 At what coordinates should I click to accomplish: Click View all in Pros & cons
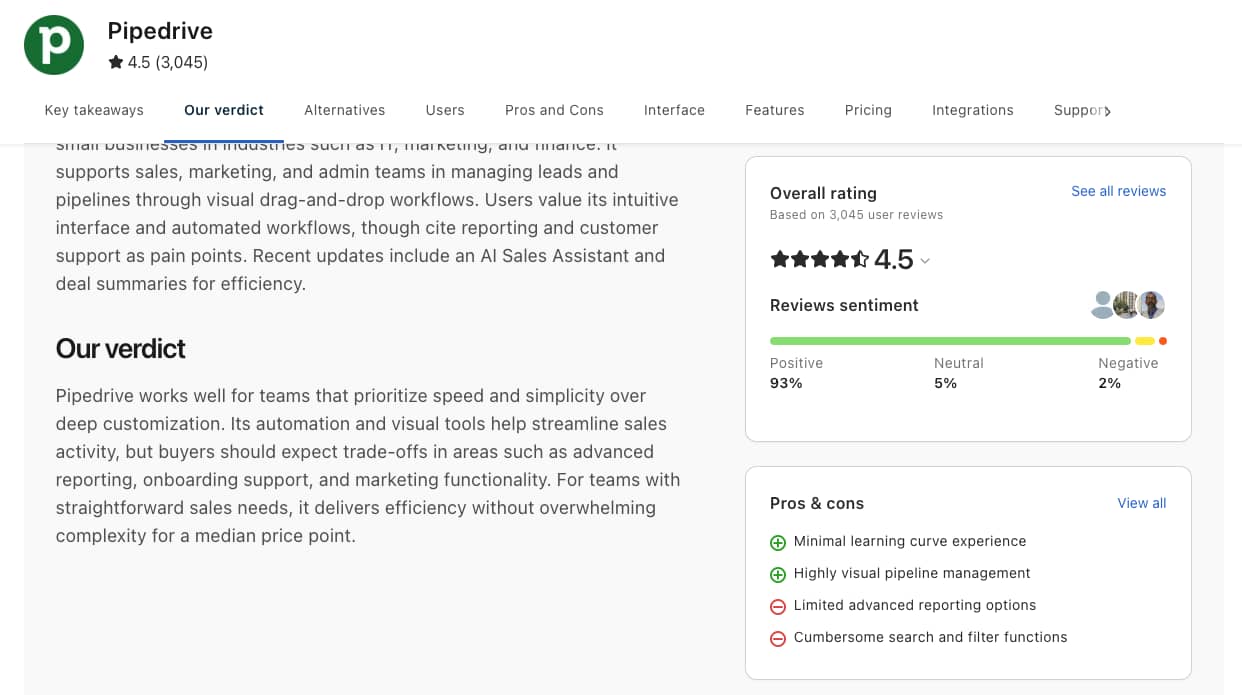click(1141, 503)
